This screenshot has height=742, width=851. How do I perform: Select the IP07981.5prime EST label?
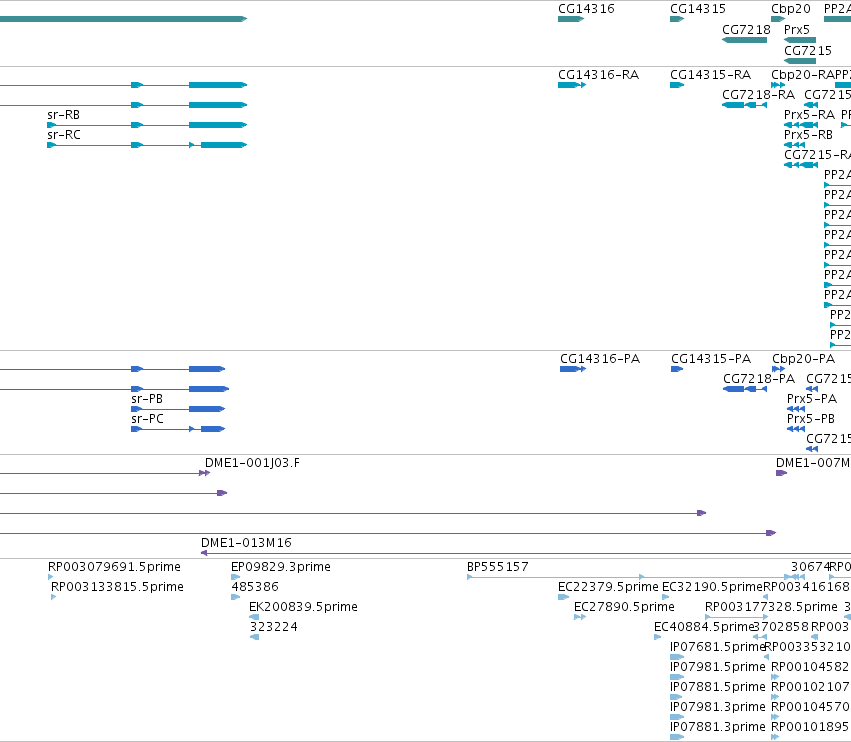click(x=717, y=667)
